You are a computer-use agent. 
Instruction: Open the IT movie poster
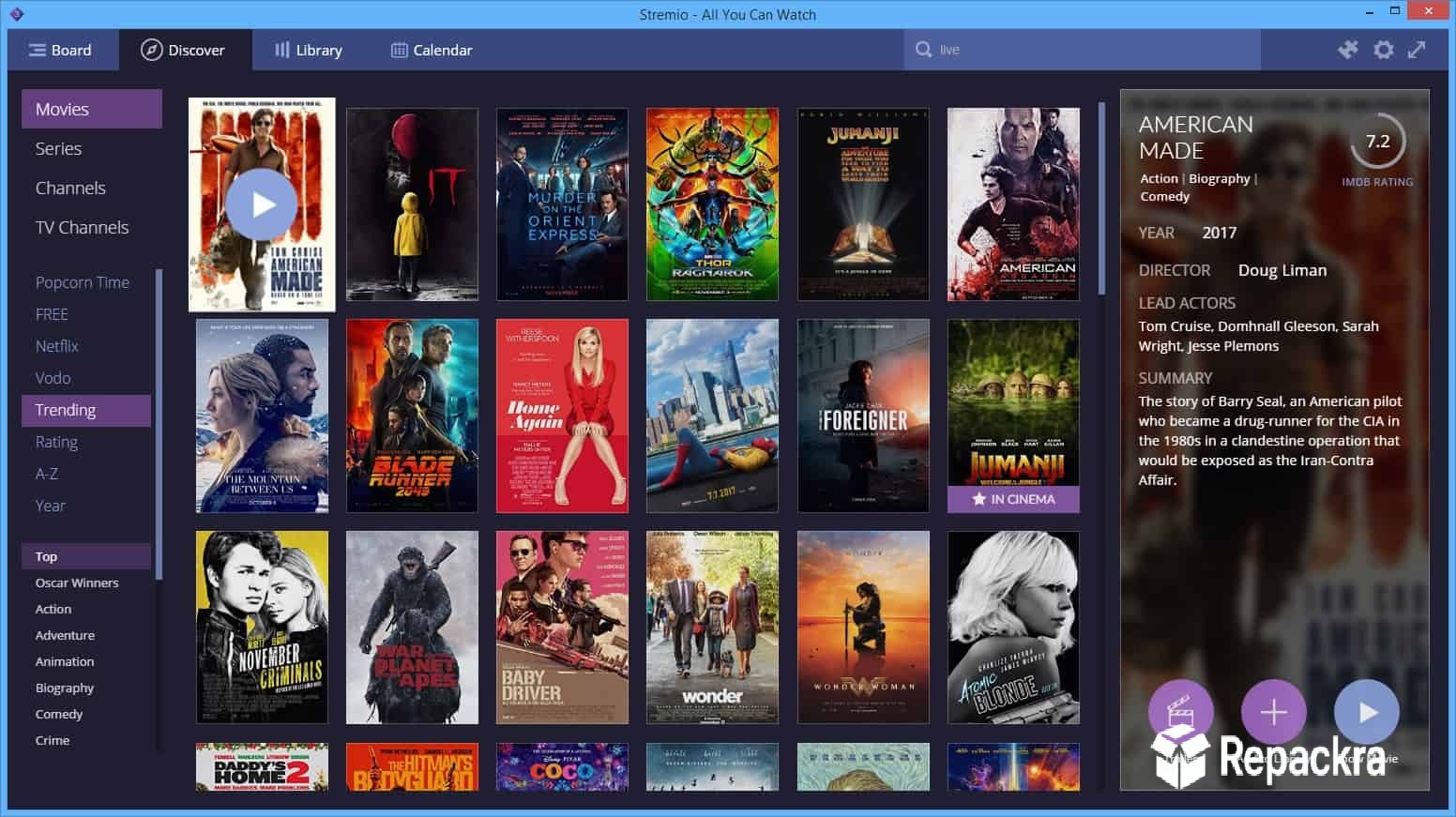[x=412, y=204]
